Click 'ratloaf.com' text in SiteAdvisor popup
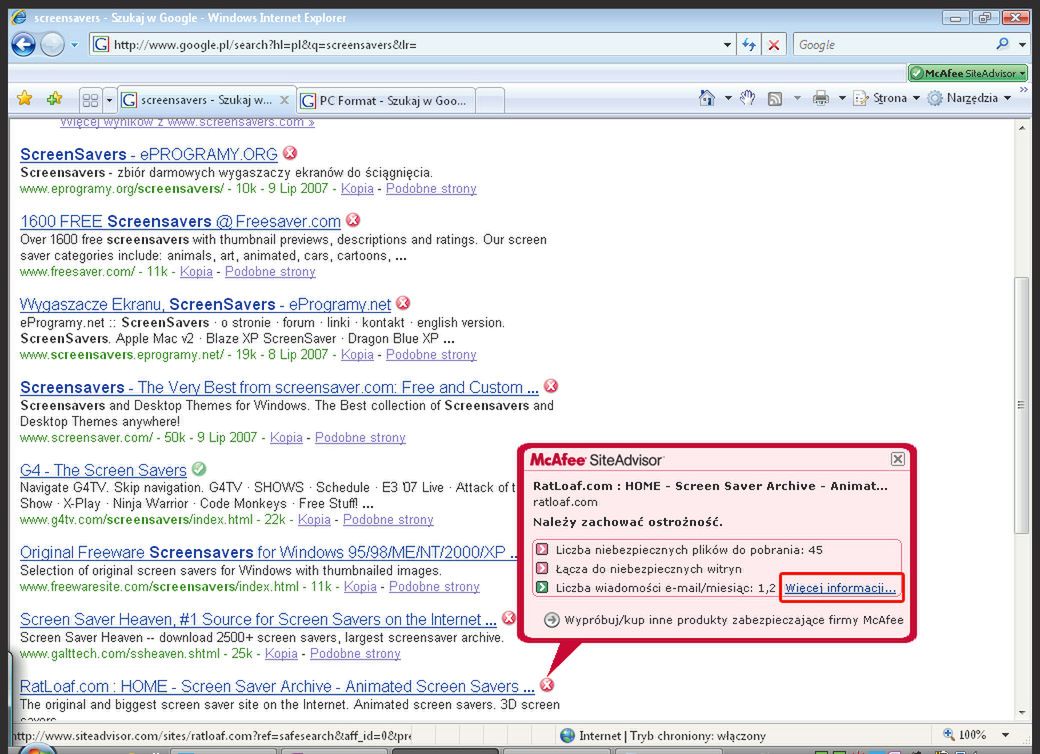The height and width of the screenshot is (754, 1040). point(565,502)
